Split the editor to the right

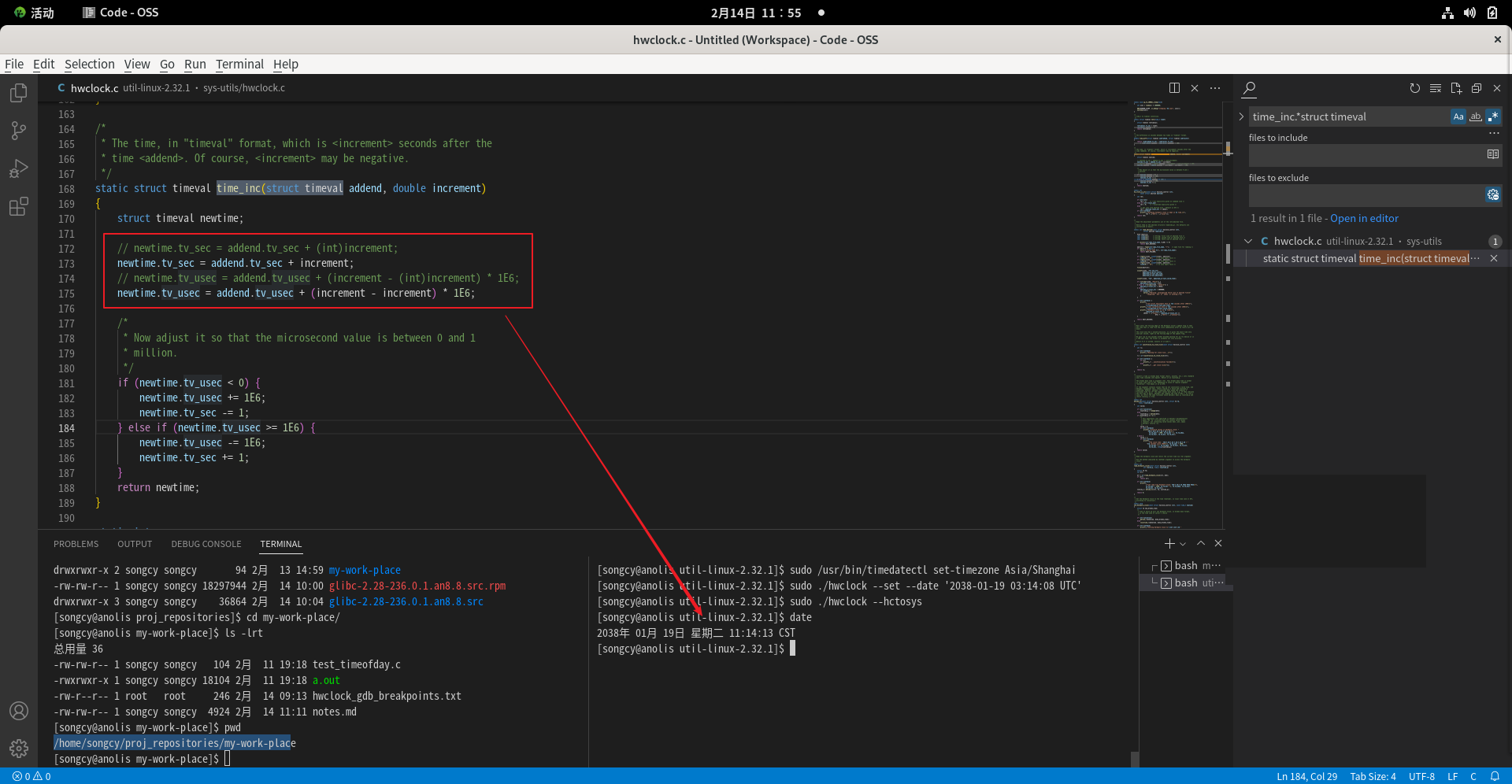tap(1174, 88)
